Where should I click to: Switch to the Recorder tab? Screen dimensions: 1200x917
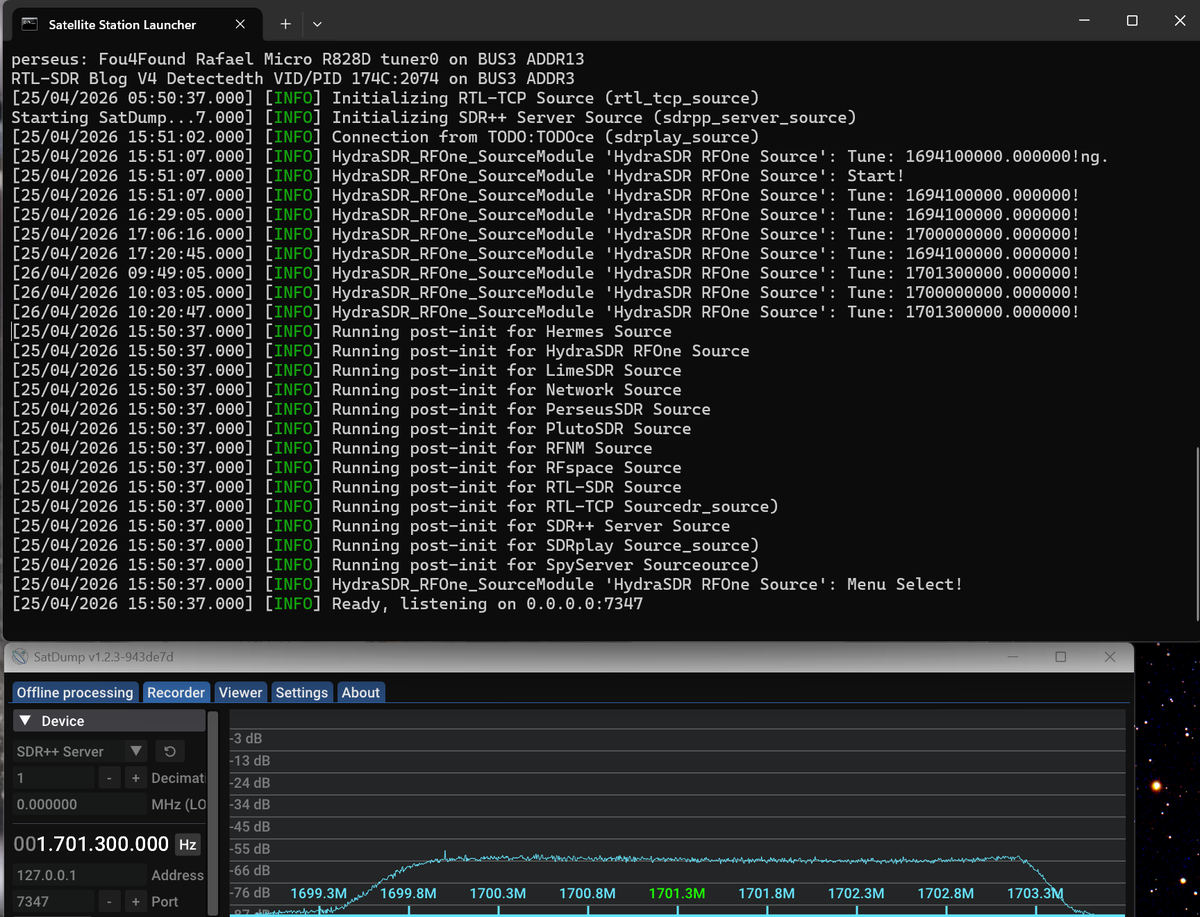coord(176,692)
